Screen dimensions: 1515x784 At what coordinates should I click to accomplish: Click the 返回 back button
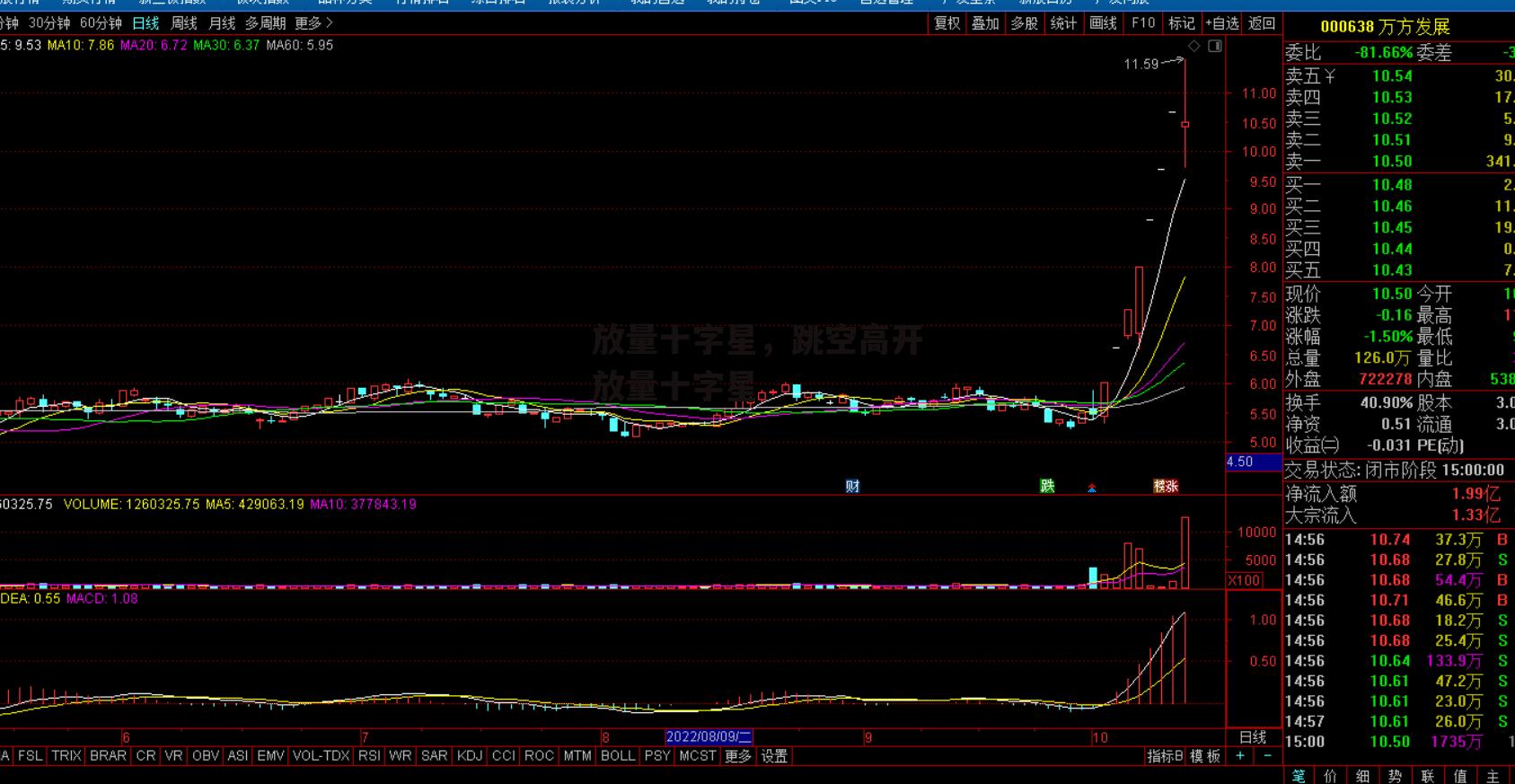1262,23
